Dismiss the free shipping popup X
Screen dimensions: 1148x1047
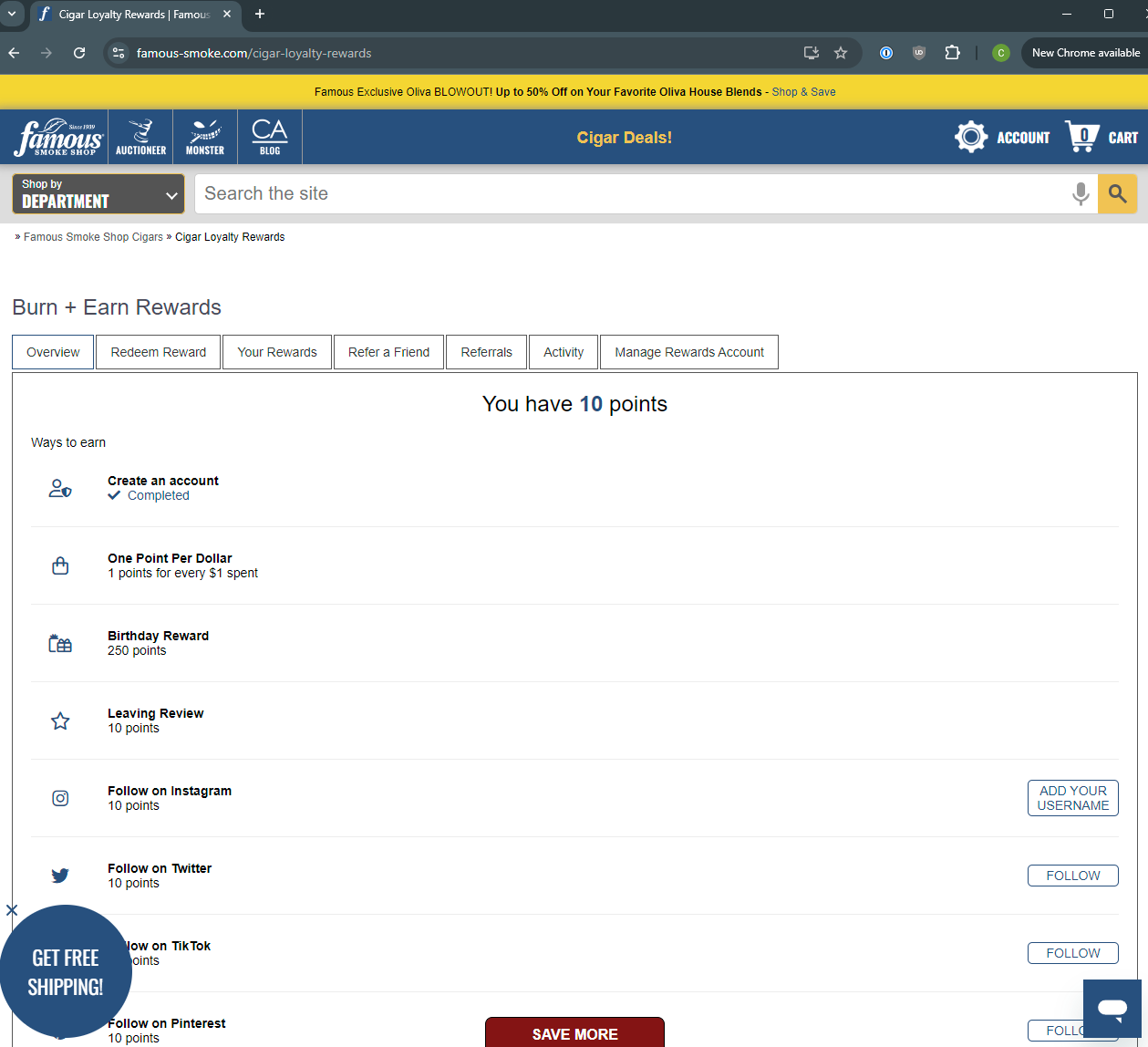click(12, 910)
